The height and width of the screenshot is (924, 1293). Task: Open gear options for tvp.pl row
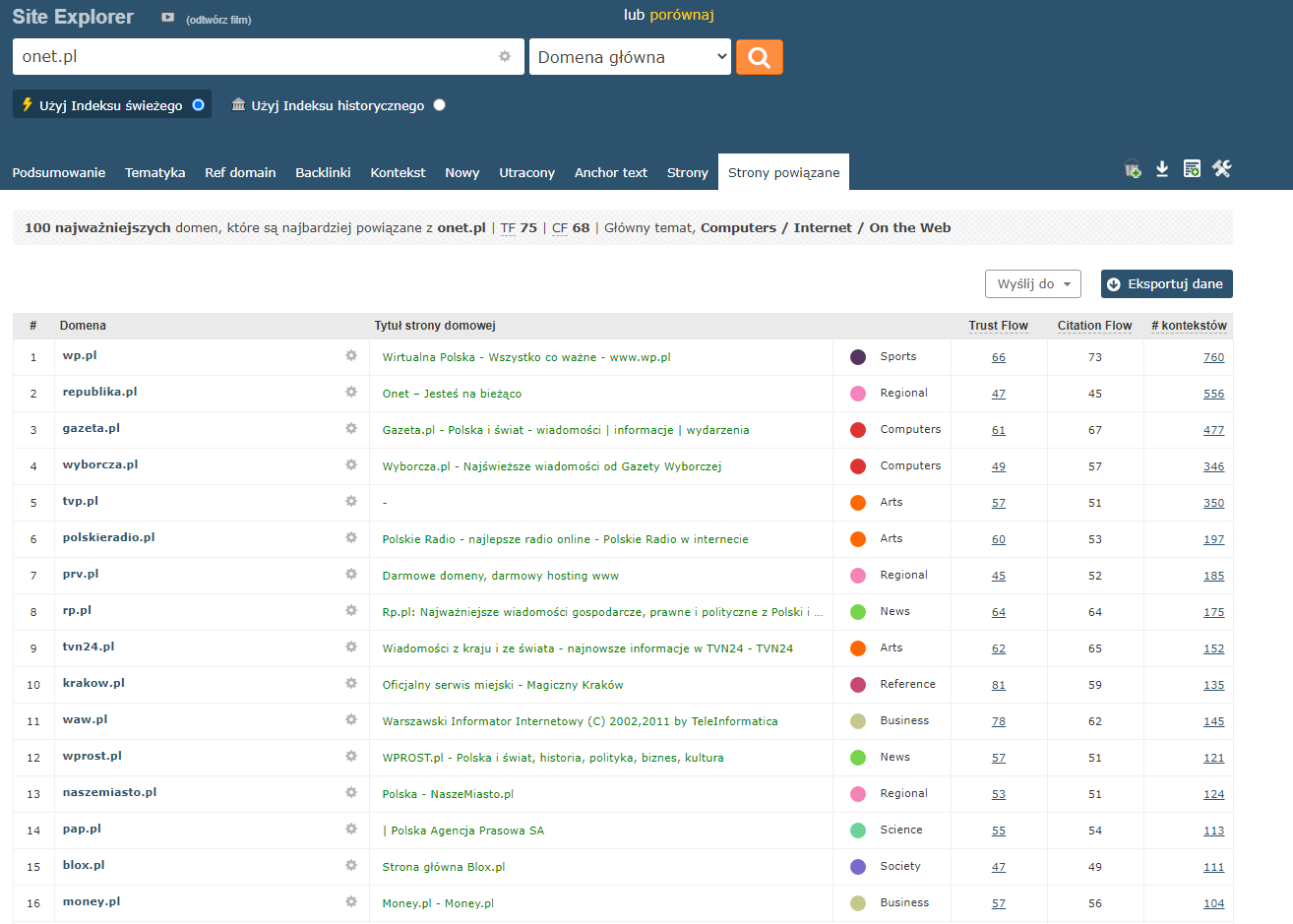351,501
